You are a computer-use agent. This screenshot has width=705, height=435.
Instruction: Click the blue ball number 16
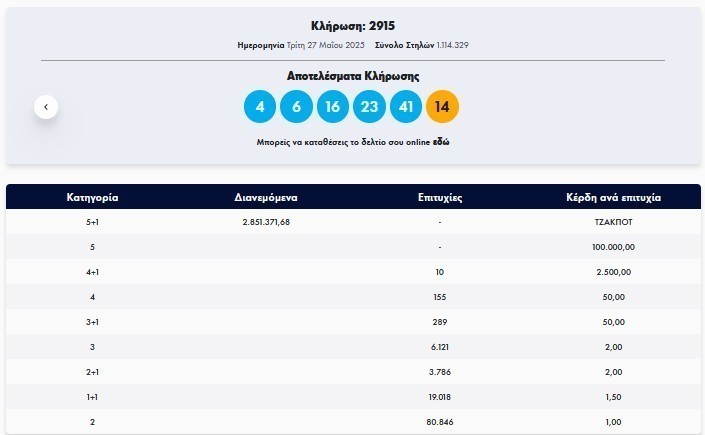coord(333,106)
